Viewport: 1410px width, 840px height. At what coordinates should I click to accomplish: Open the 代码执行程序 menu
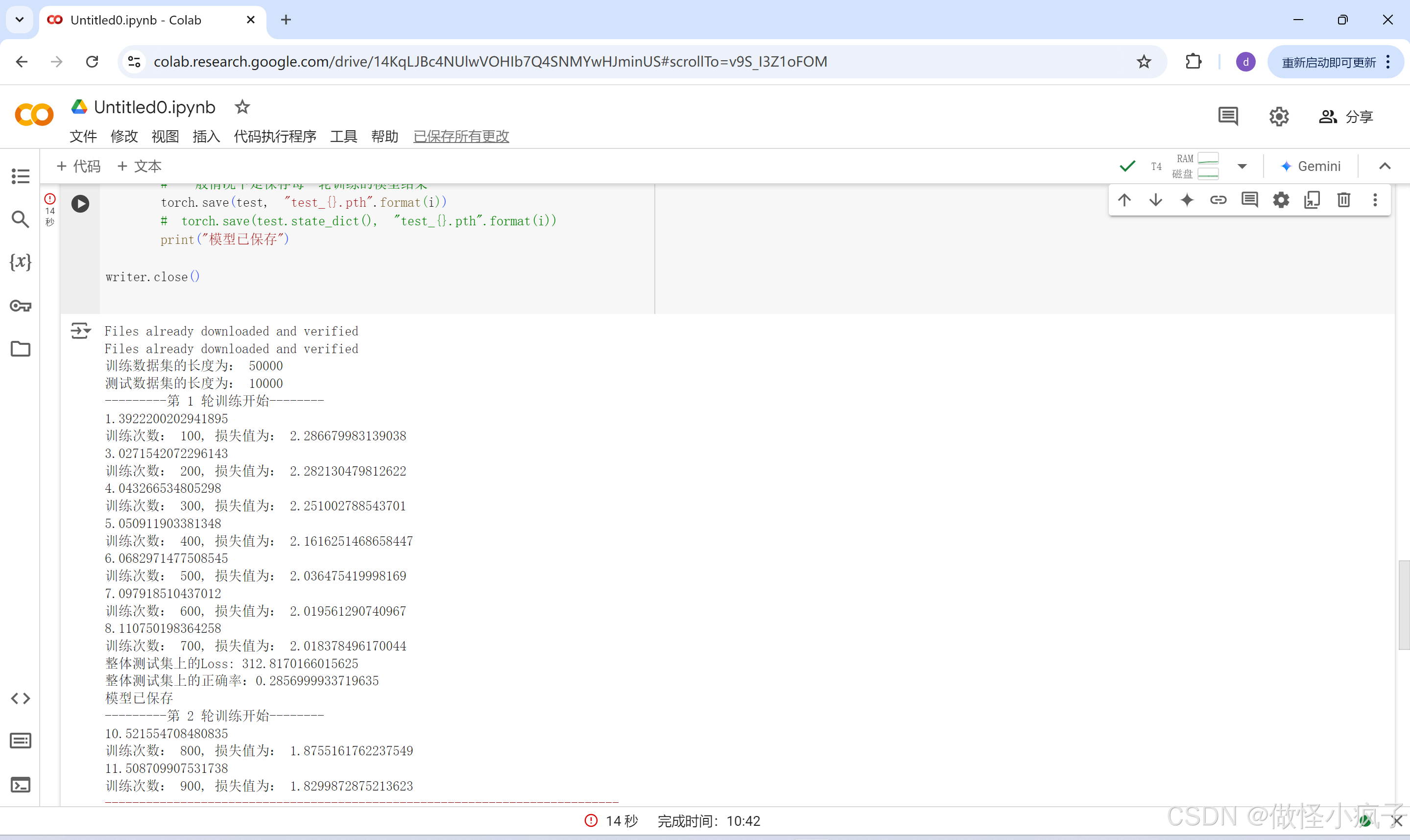(x=275, y=137)
